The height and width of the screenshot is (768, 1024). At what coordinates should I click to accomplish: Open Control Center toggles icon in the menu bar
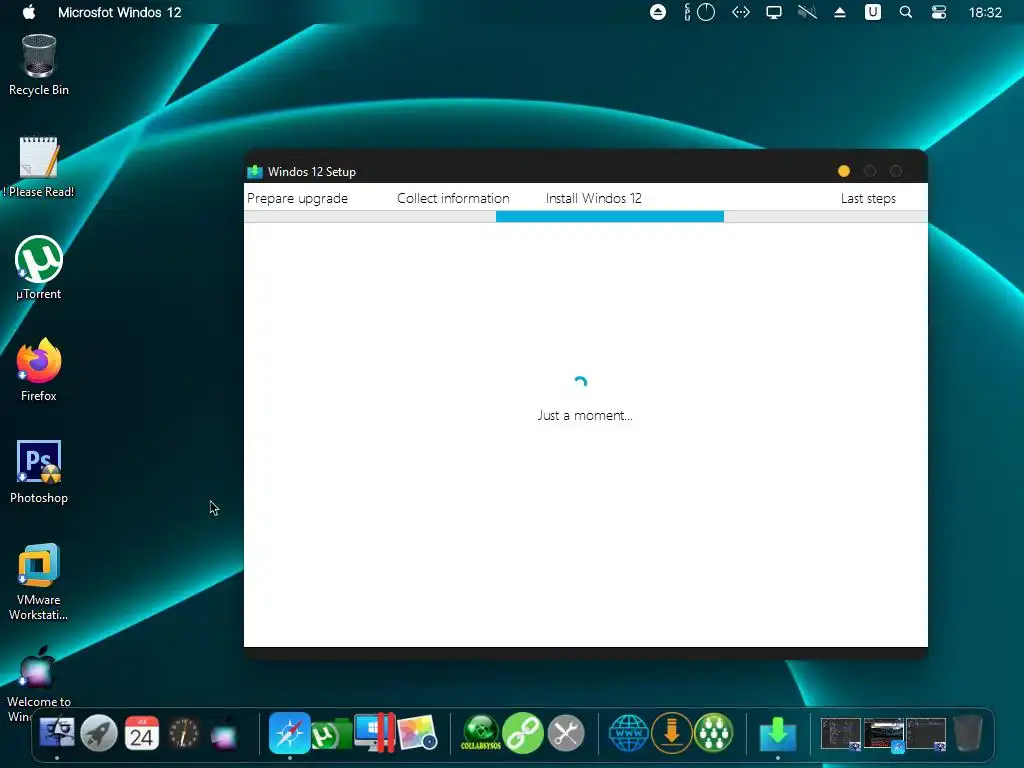click(x=938, y=12)
